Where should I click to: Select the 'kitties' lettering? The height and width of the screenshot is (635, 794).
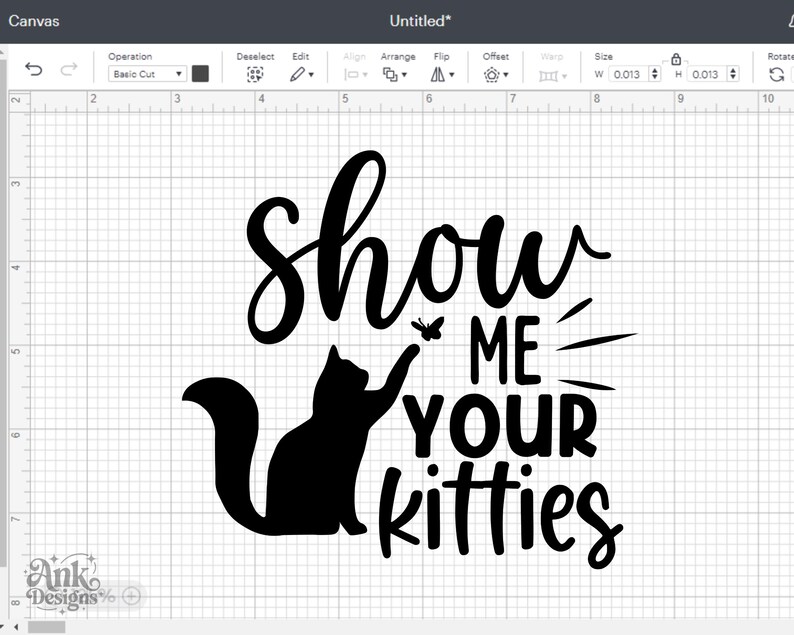[500, 513]
